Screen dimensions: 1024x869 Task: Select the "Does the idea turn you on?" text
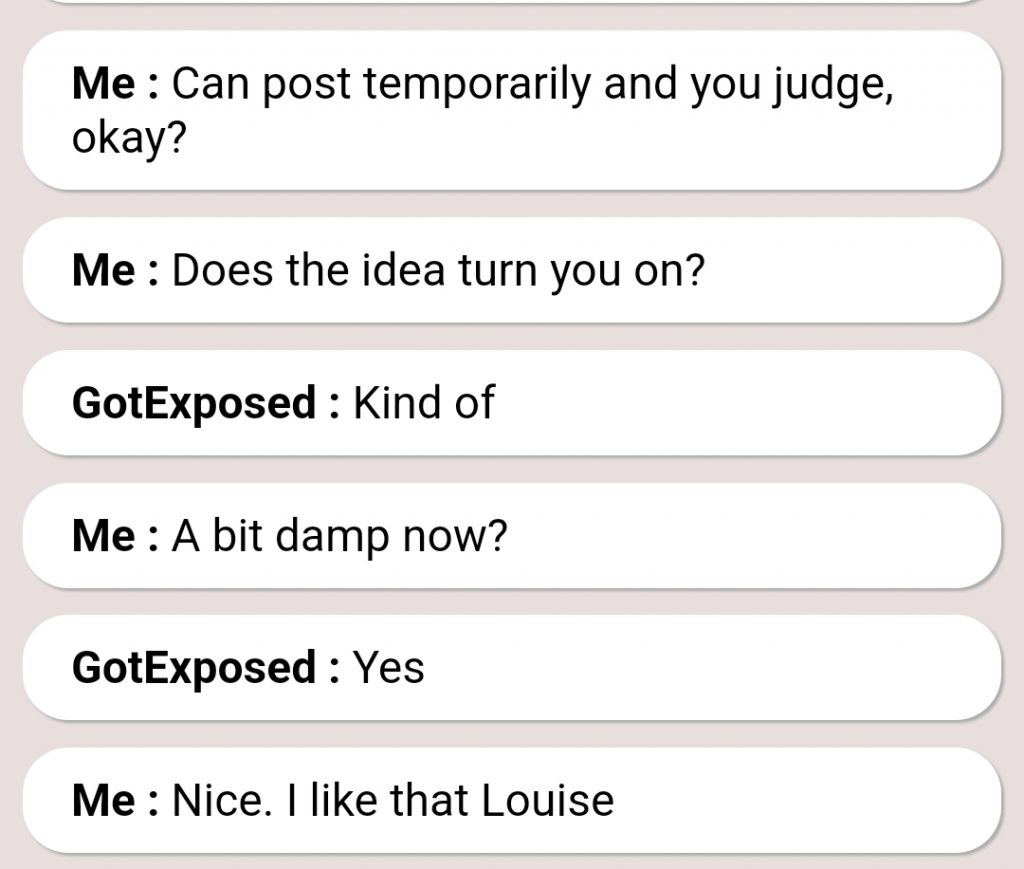[x=438, y=271]
